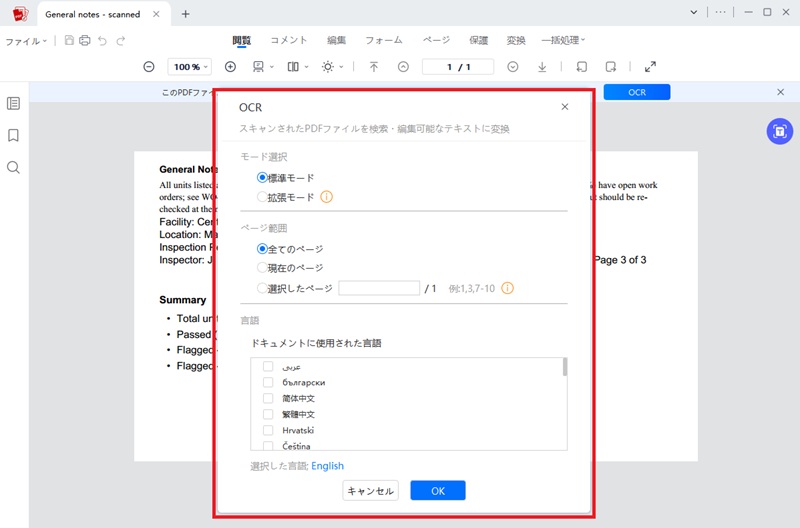Click the blue floating OCR text icon
The height and width of the screenshot is (528, 800).
[x=780, y=132]
